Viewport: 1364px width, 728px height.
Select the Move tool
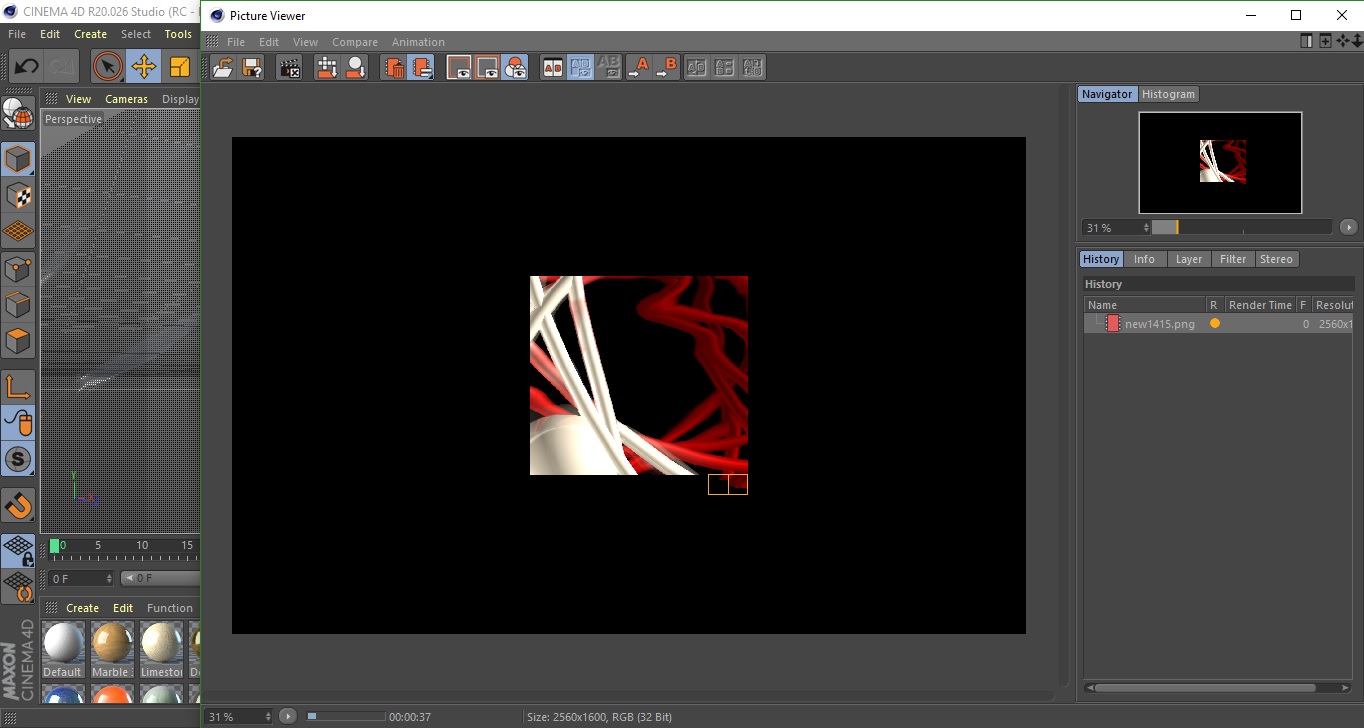click(x=144, y=67)
